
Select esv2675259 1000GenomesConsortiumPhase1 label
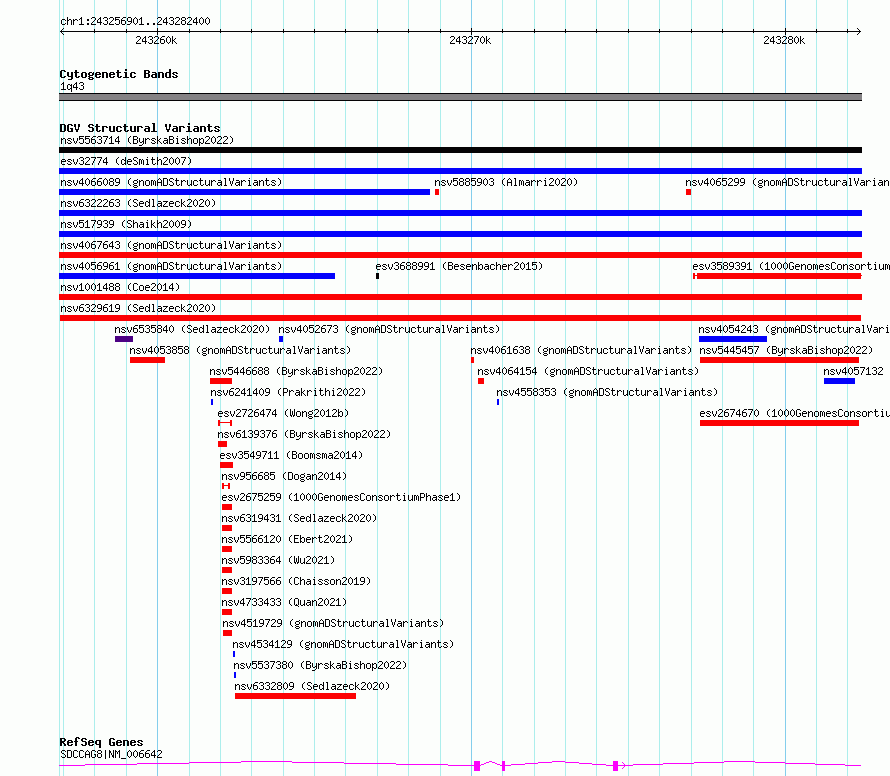(x=341, y=497)
